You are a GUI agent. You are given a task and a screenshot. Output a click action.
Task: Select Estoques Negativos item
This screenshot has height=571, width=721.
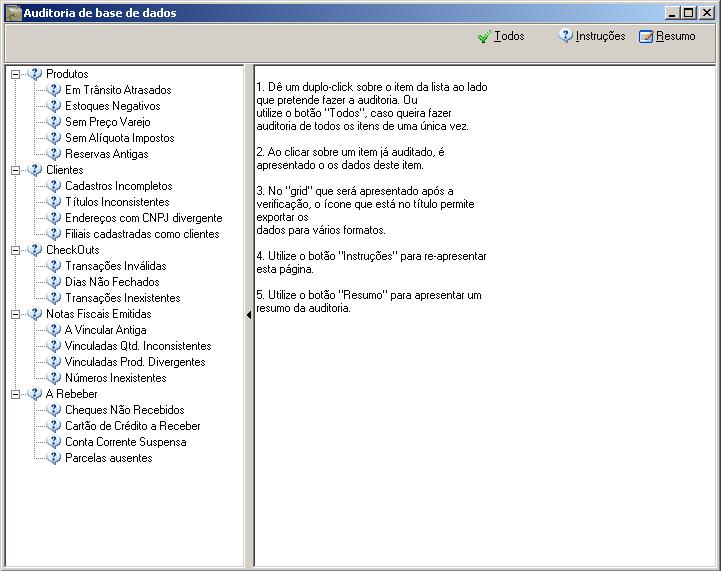tap(113, 106)
